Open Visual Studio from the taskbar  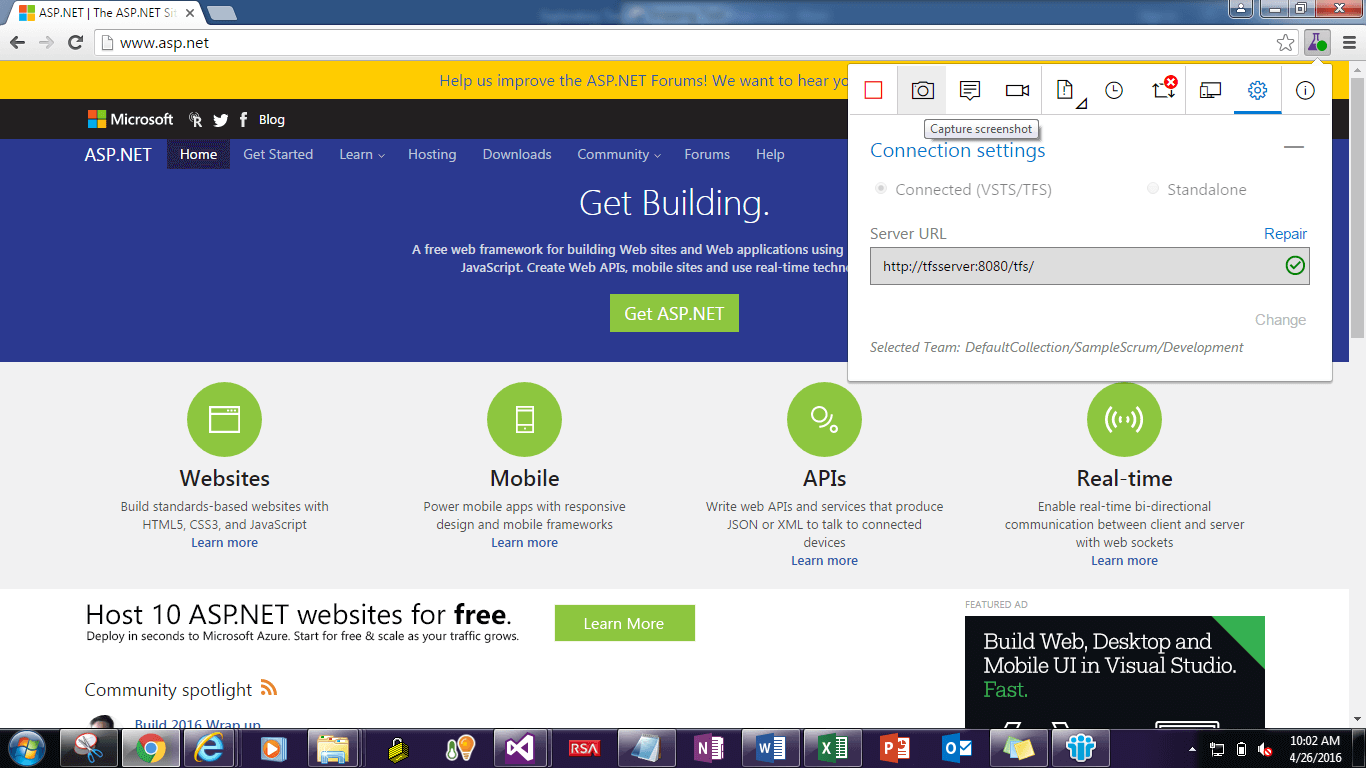tap(520, 748)
